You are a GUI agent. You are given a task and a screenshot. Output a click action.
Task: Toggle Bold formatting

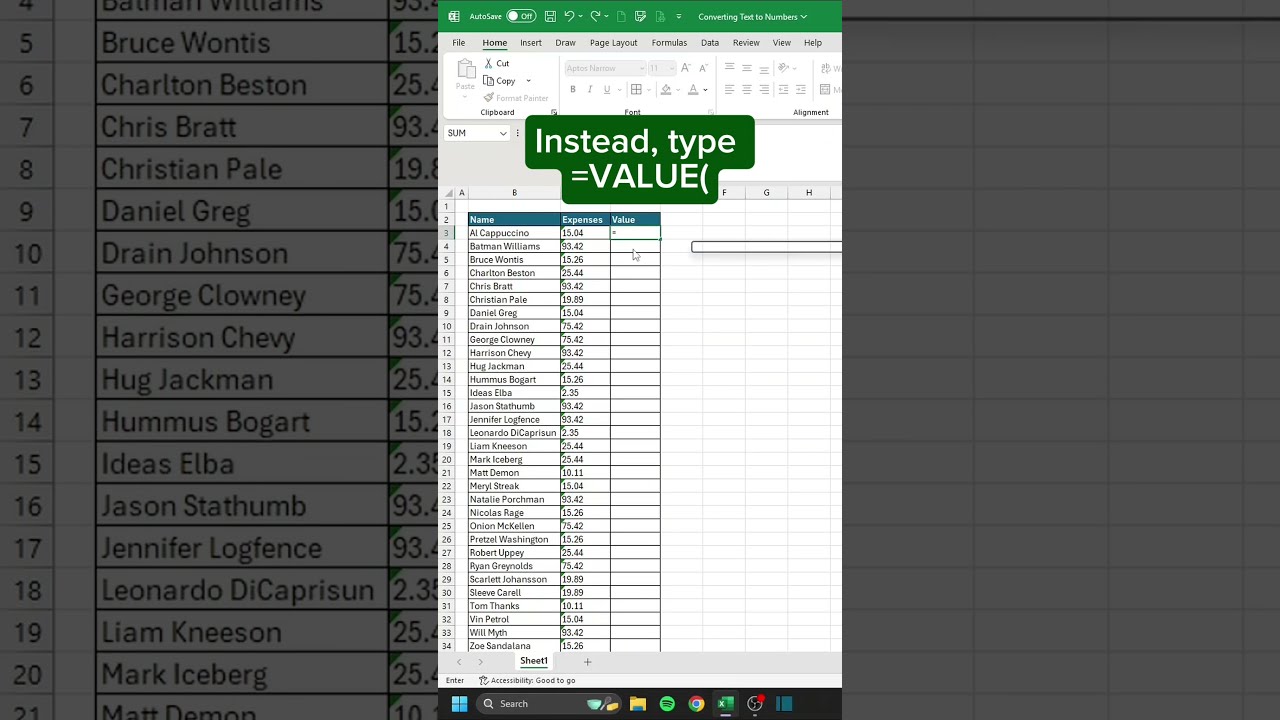[x=573, y=89]
